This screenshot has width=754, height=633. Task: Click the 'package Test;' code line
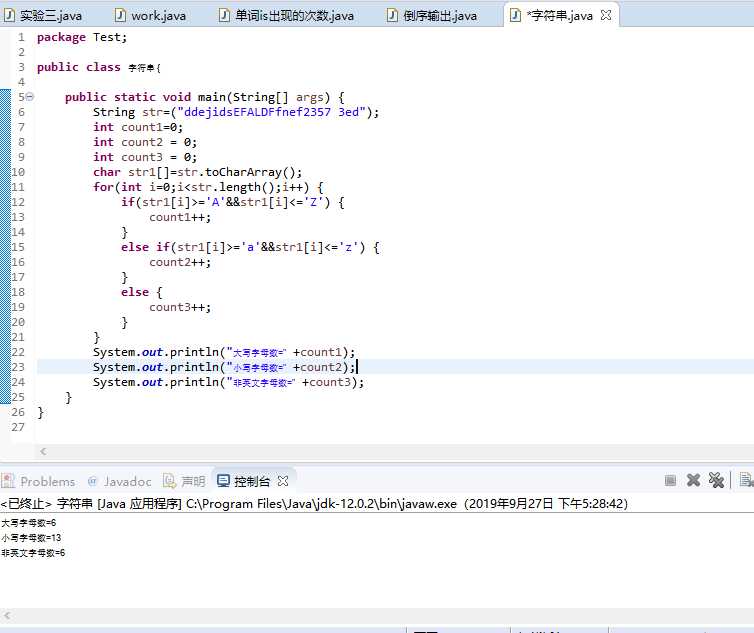(82, 37)
